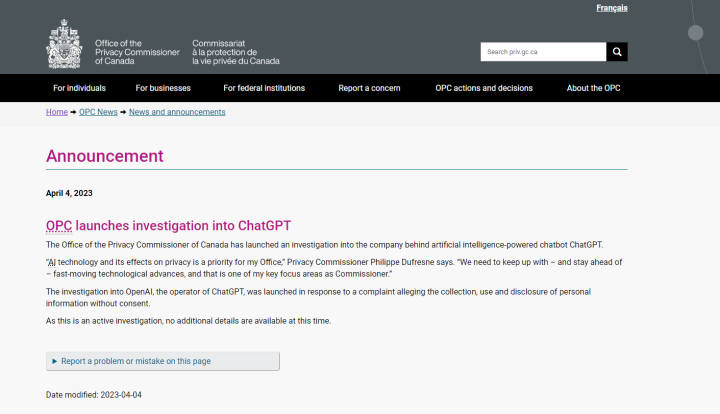
Task: Switch language via the Français link
Action: pyautogui.click(x=612, y=8)
